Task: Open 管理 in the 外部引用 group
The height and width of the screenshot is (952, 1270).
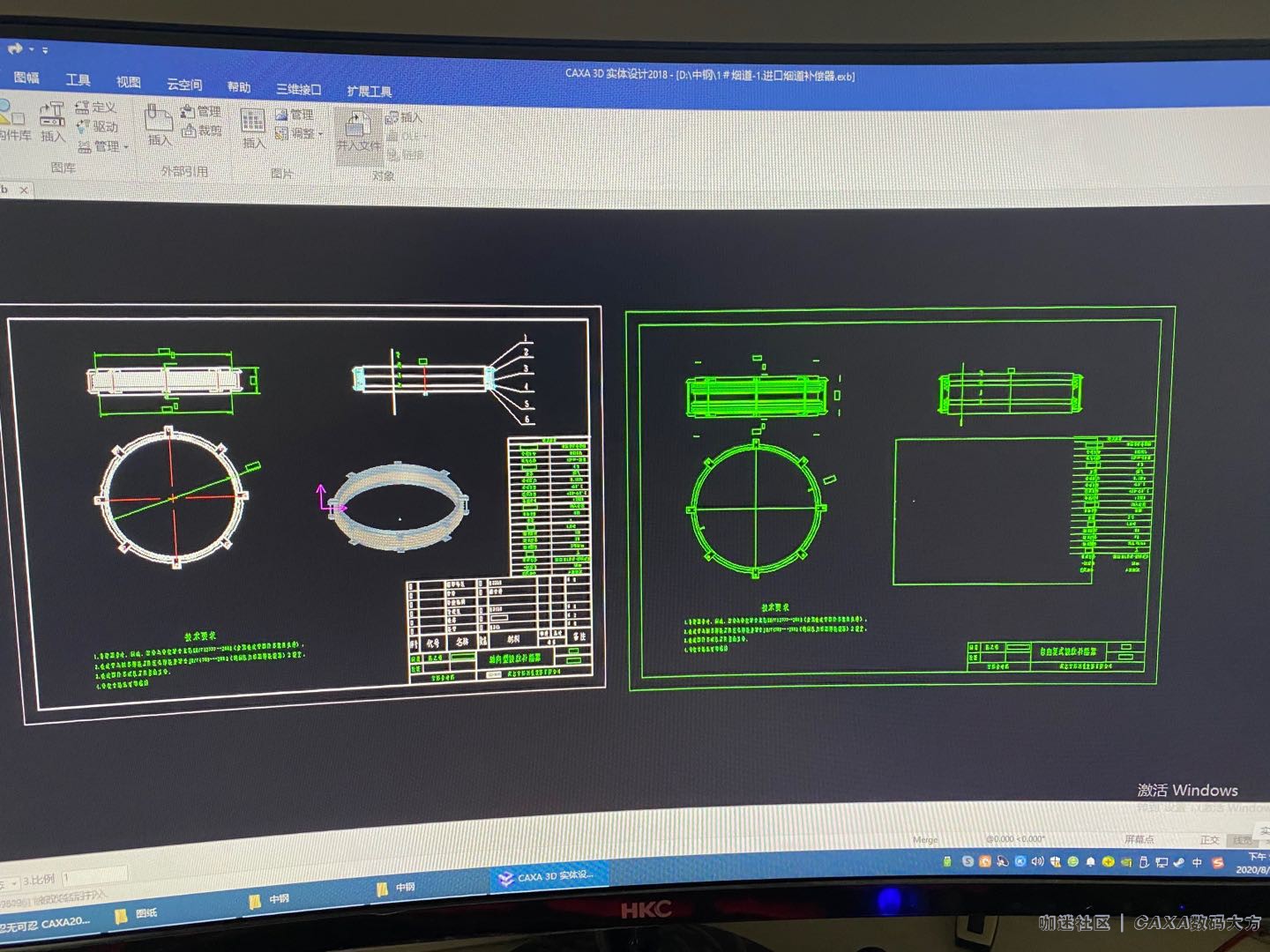Action: click(x=201, y=111)
